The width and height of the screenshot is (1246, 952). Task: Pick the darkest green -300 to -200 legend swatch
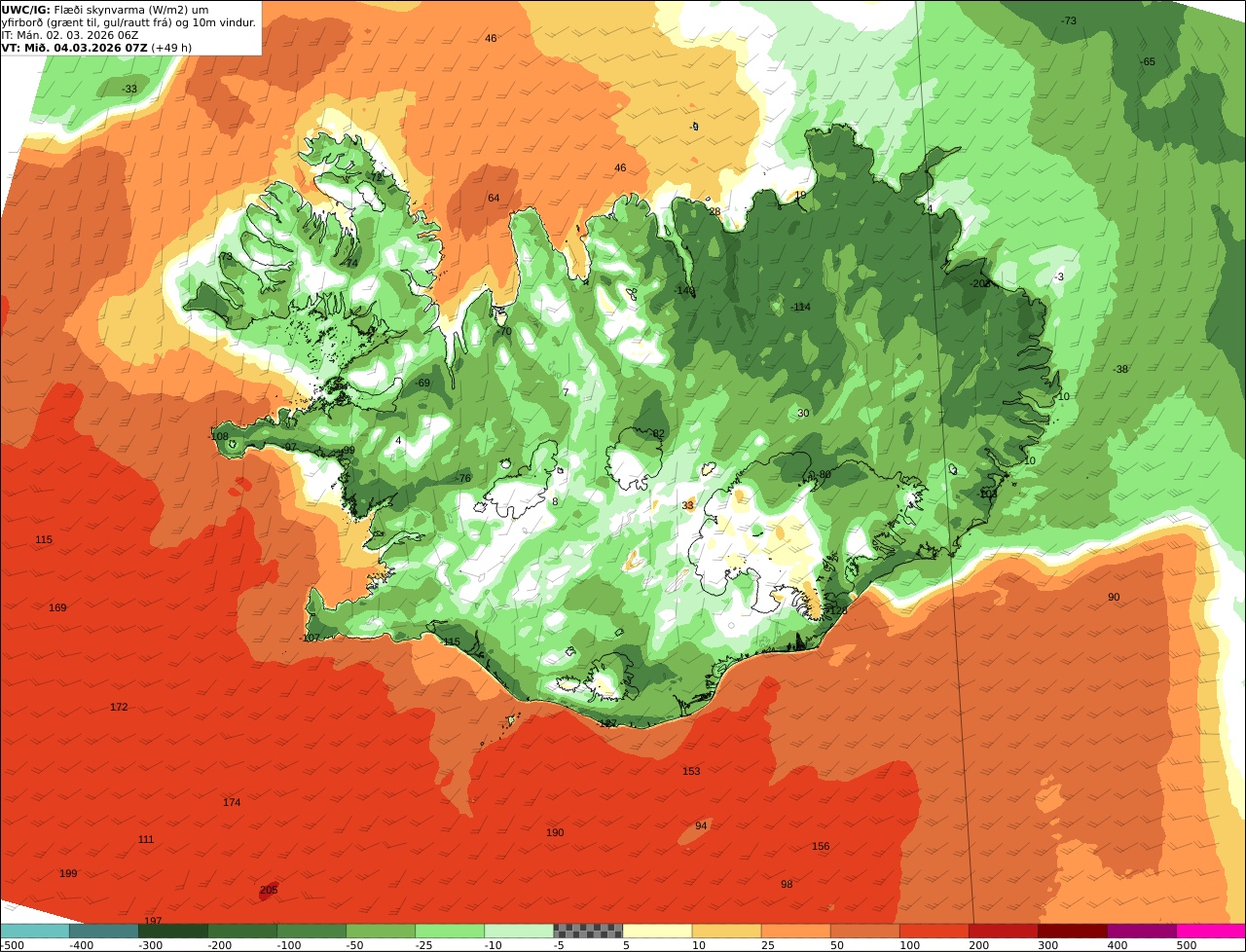[x=172, y=931]
